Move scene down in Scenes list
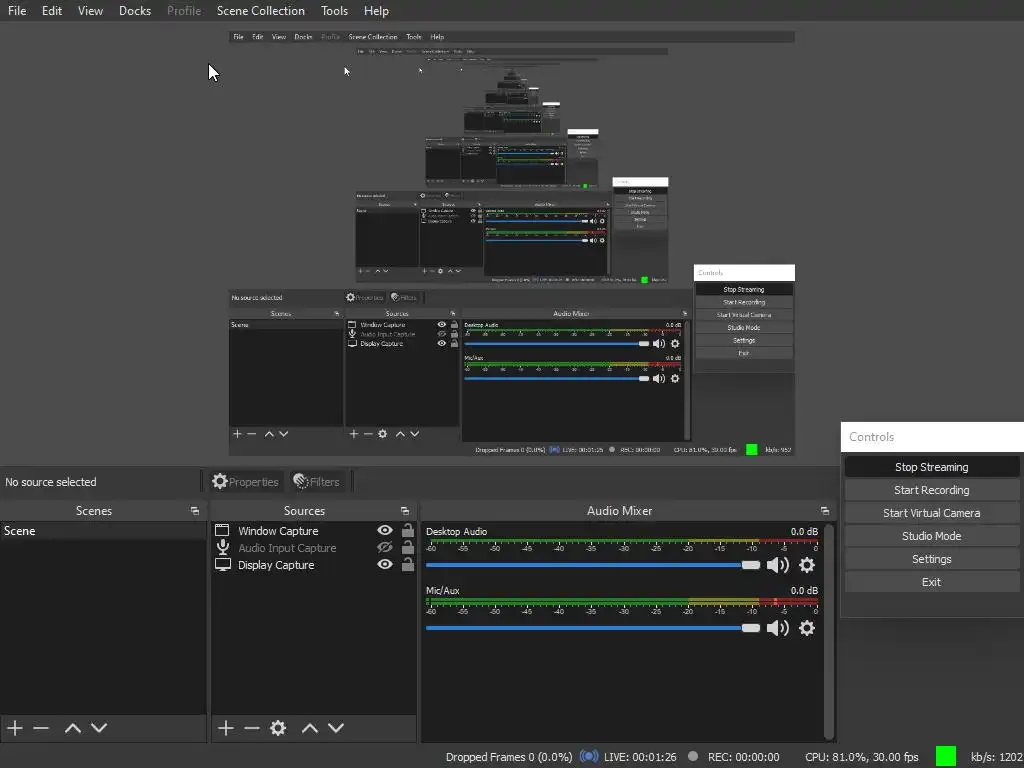The image size is (1024, 768). 99,728
